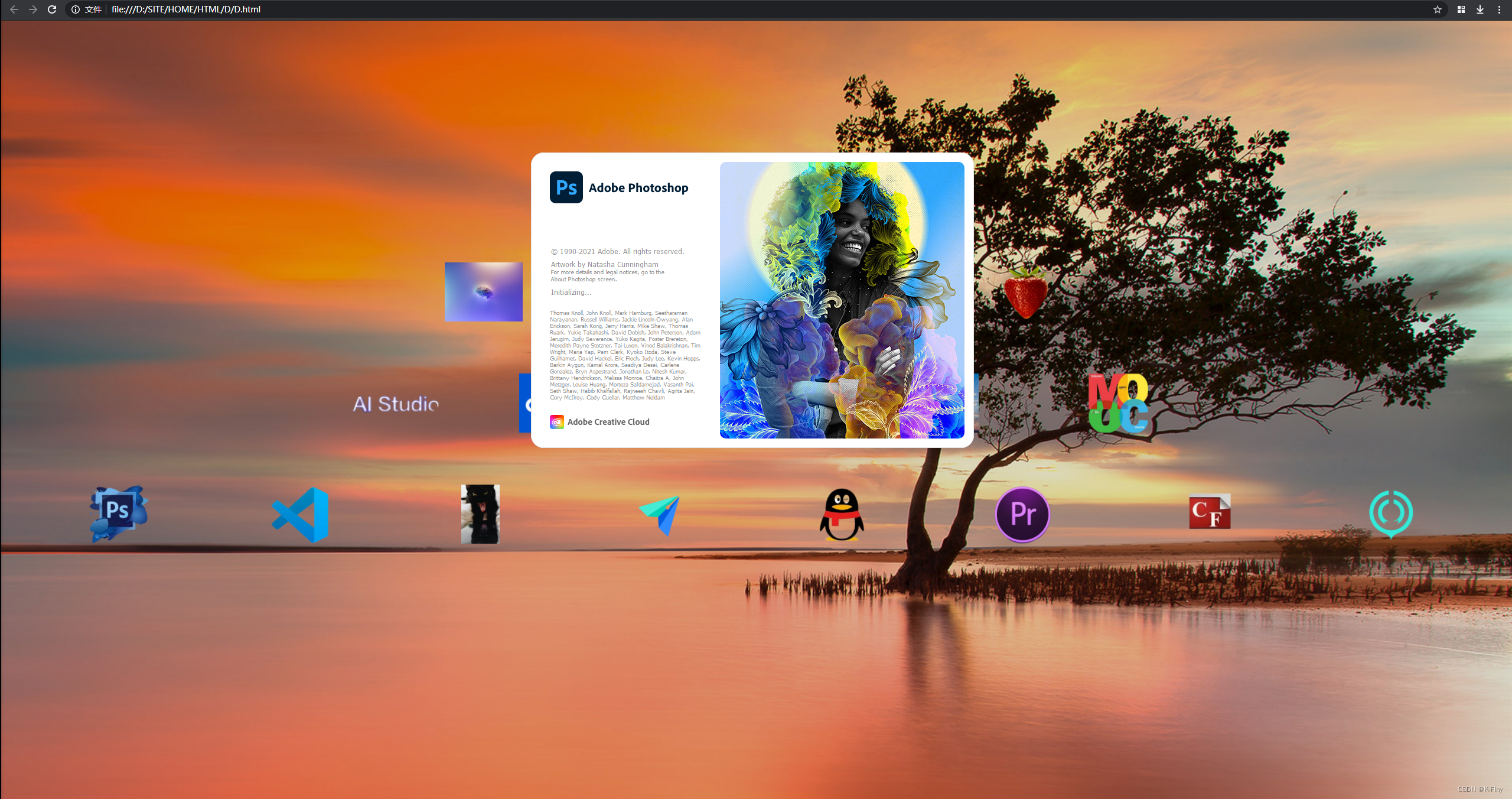Click the purple brain thumbnail
The width and height of the screenshot is (1512, 799).
484,292
